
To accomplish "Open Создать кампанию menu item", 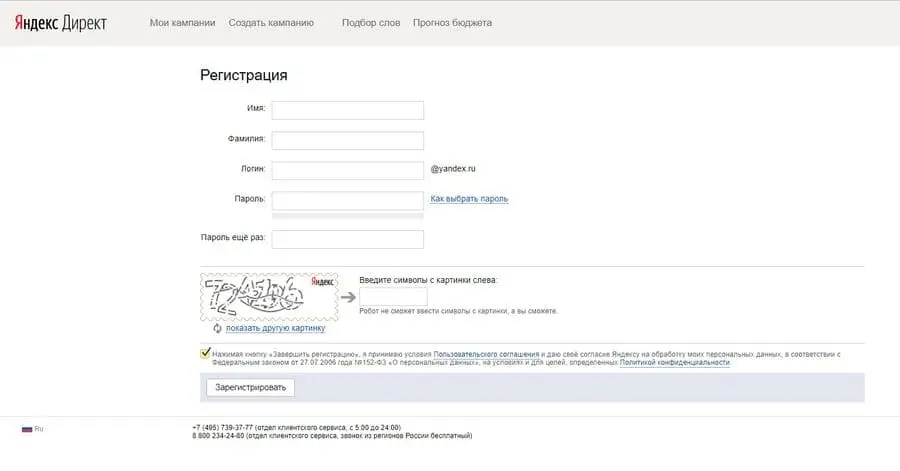I will (x=271, y=23).
